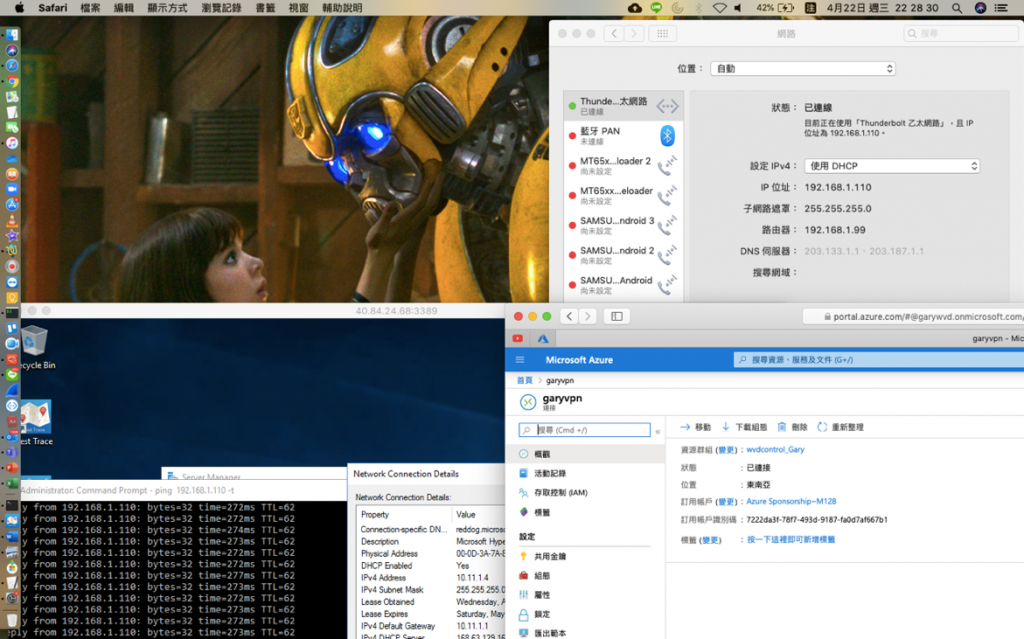Click 重新整理 refresh toolbar button
Screen dimensions: 1024x639
click(x=840, y=427)
